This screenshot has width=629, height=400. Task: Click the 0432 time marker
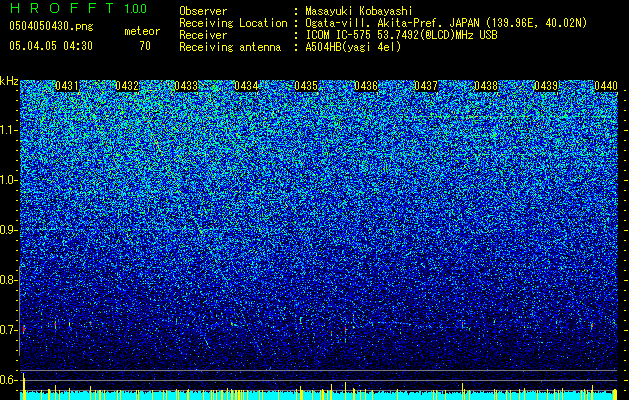pyautogui.click(x=127, y=86)
